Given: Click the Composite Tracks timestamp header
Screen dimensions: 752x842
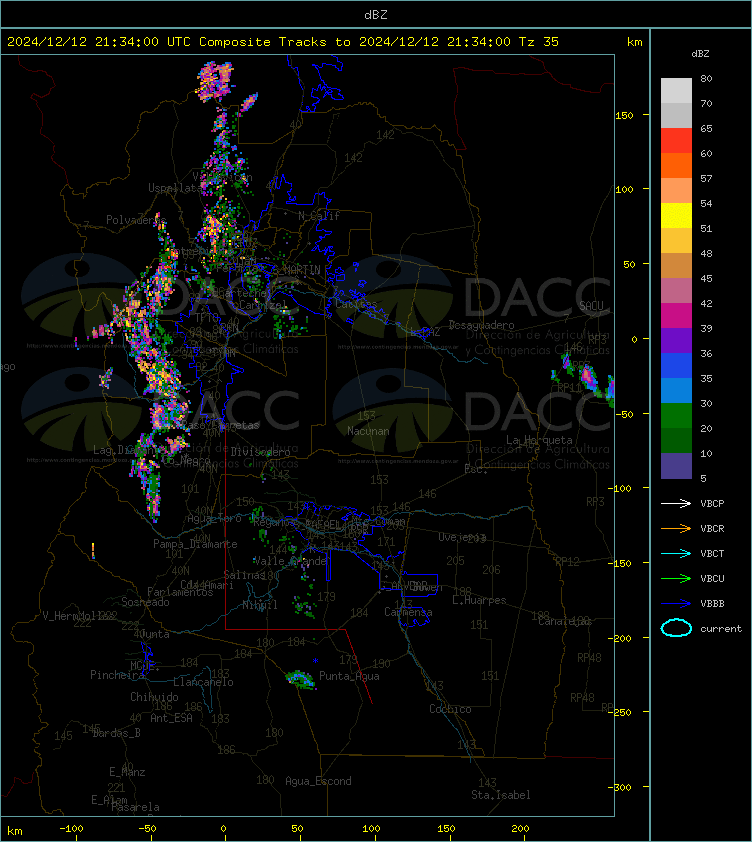Looking at the screenshot, I should pos(283,42).
